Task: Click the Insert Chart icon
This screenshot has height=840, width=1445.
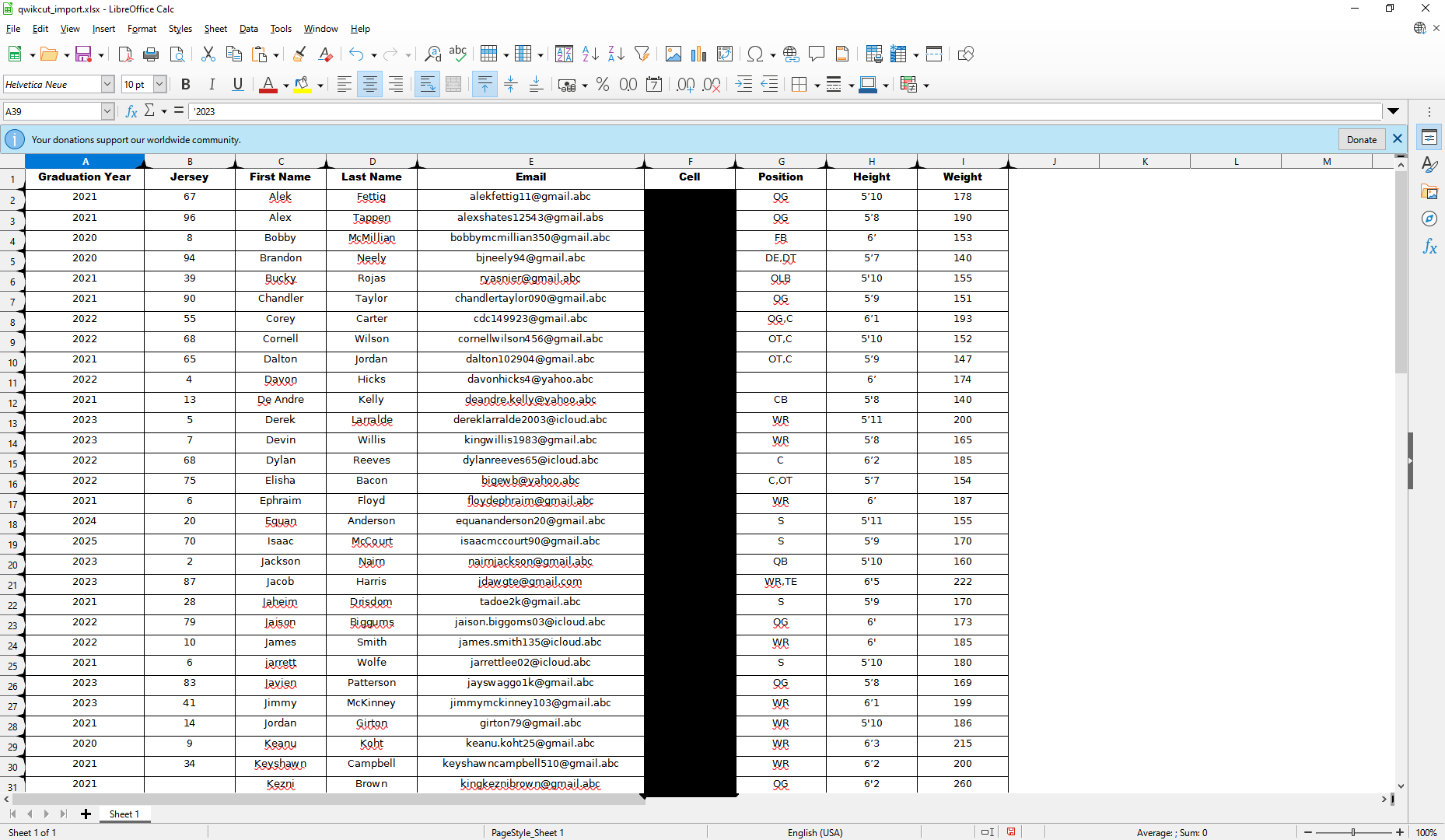Action: 698,54
